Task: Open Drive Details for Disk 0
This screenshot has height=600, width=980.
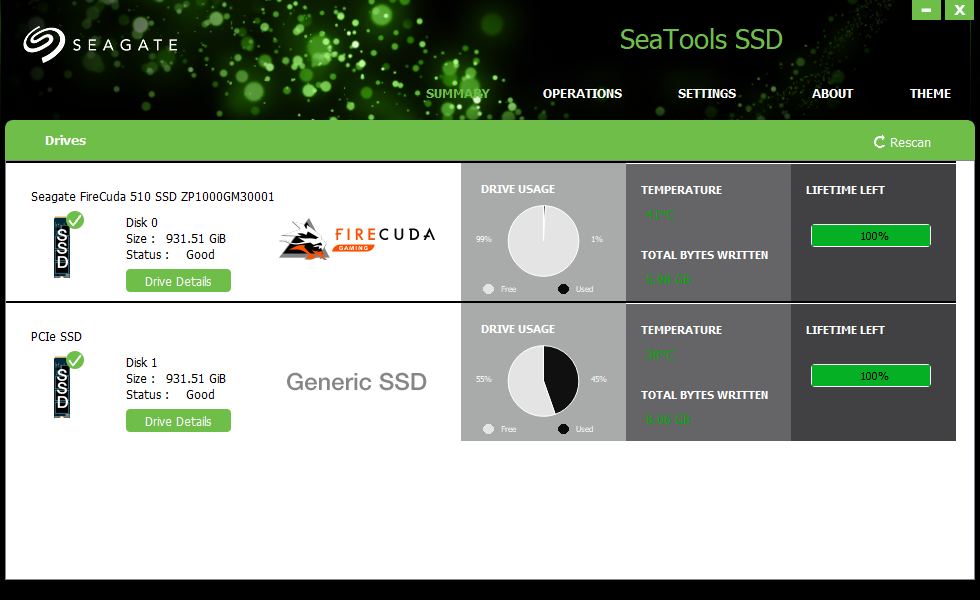Action: pos(178,281)
